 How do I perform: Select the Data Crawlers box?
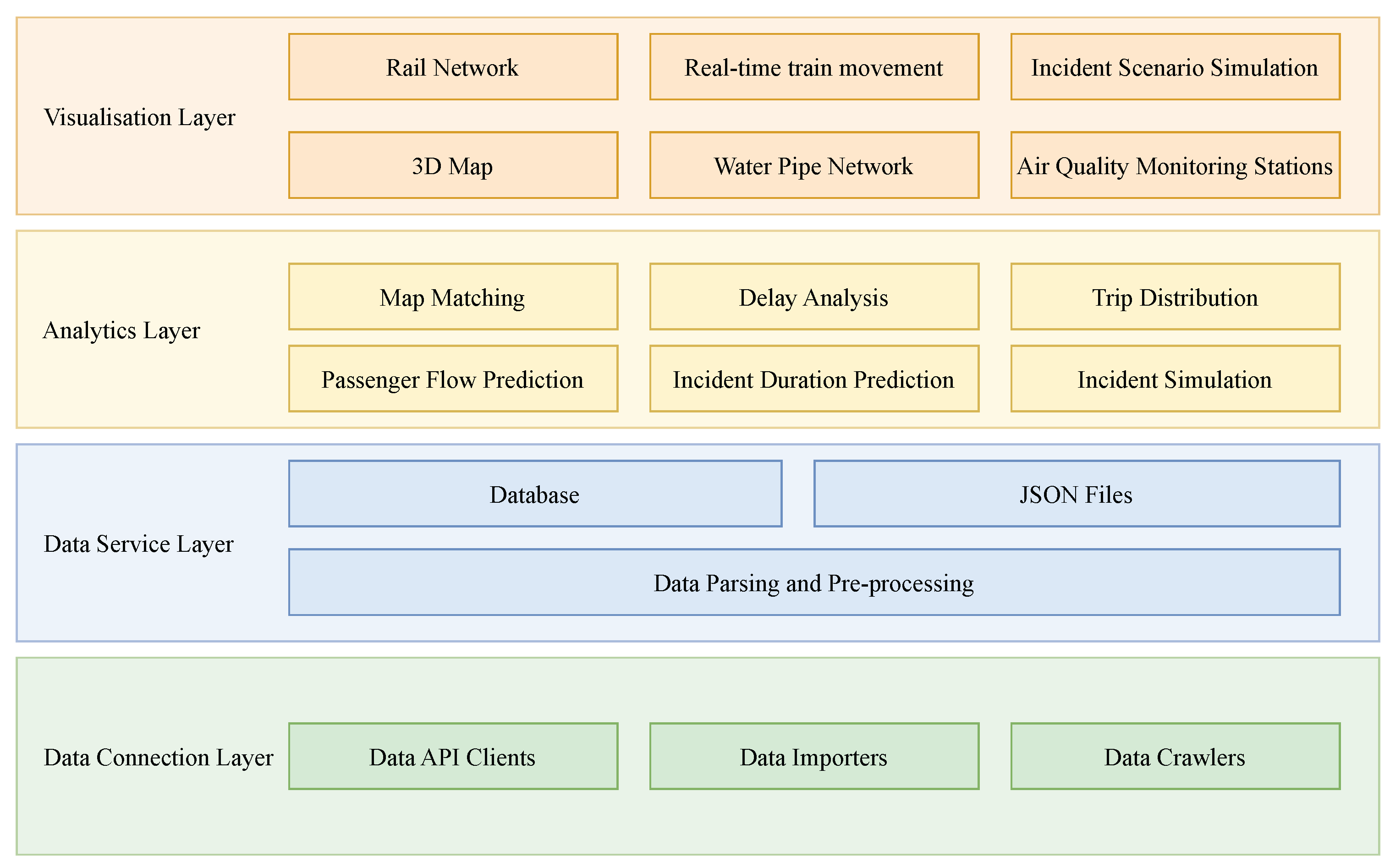[x=1175, y=757]
